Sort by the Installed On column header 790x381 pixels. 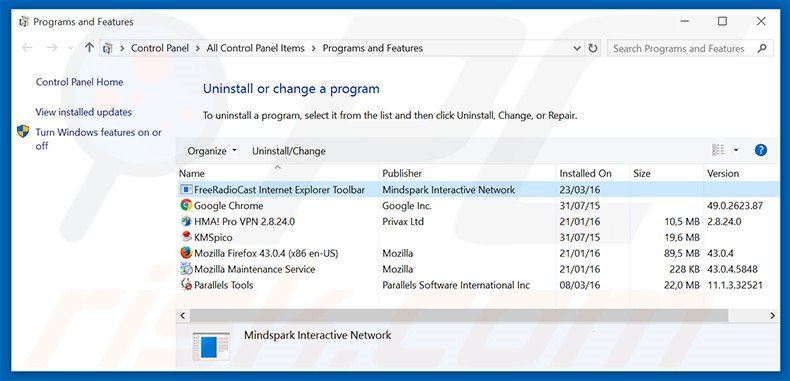(x=592, y=173)
